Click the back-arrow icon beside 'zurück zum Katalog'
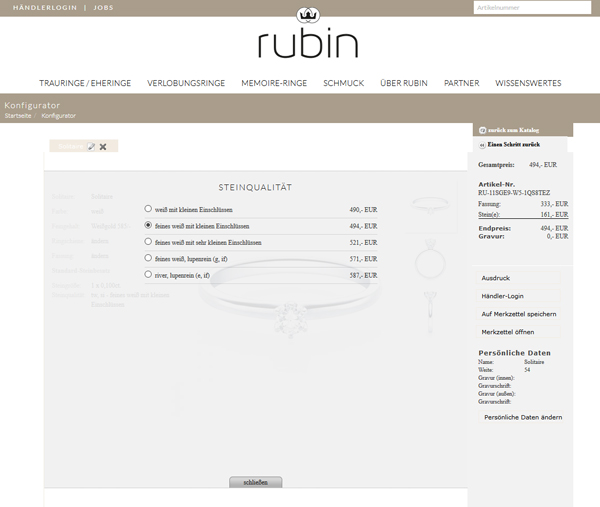This screenshot has width=600, height=507. point(483,130)
